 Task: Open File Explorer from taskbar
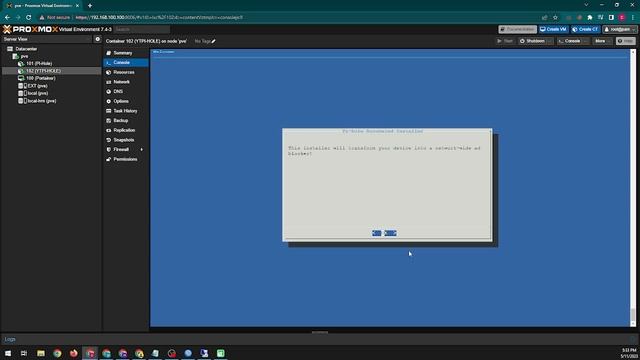(41, 353)
